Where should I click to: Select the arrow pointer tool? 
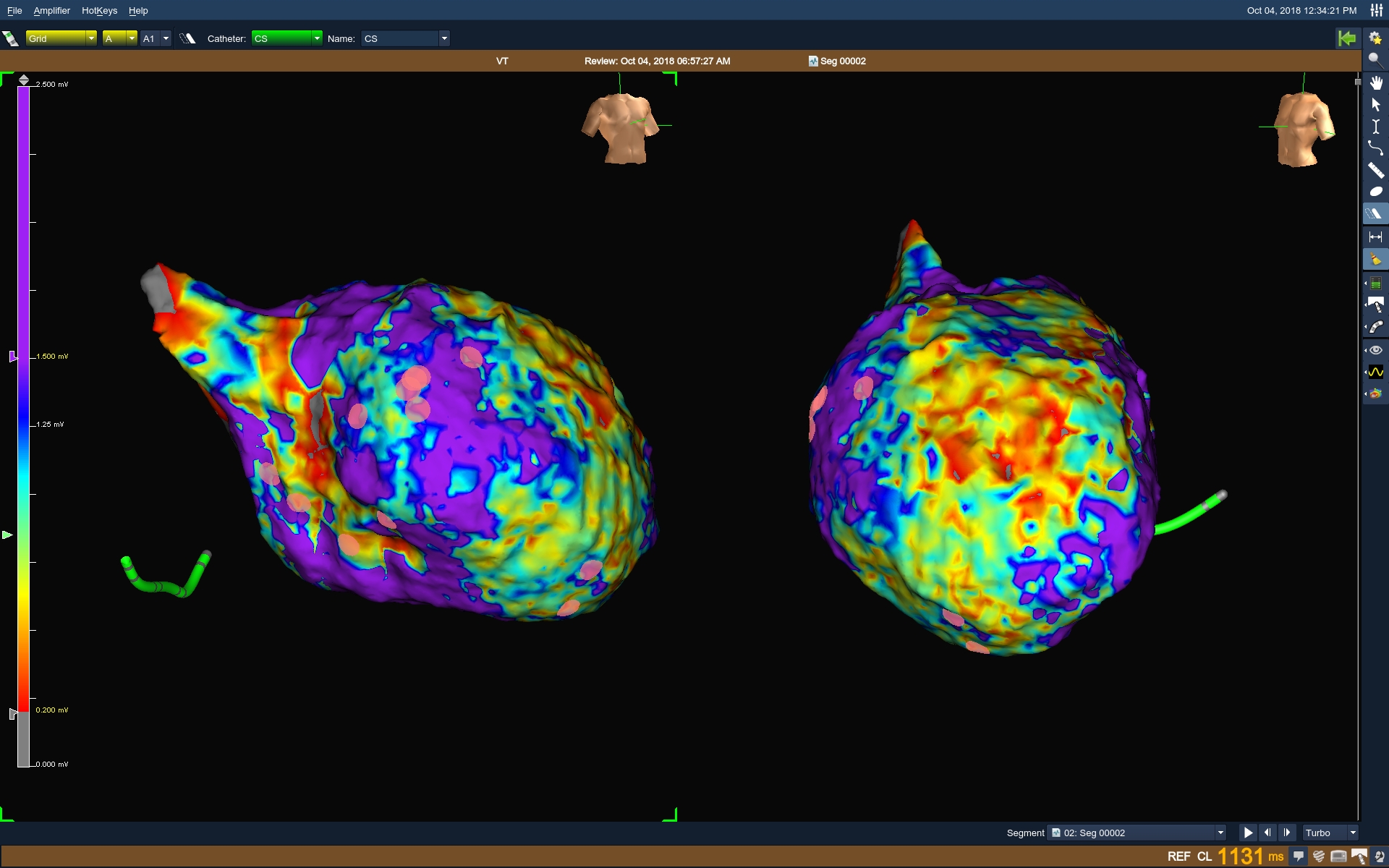pos(1375,105)
